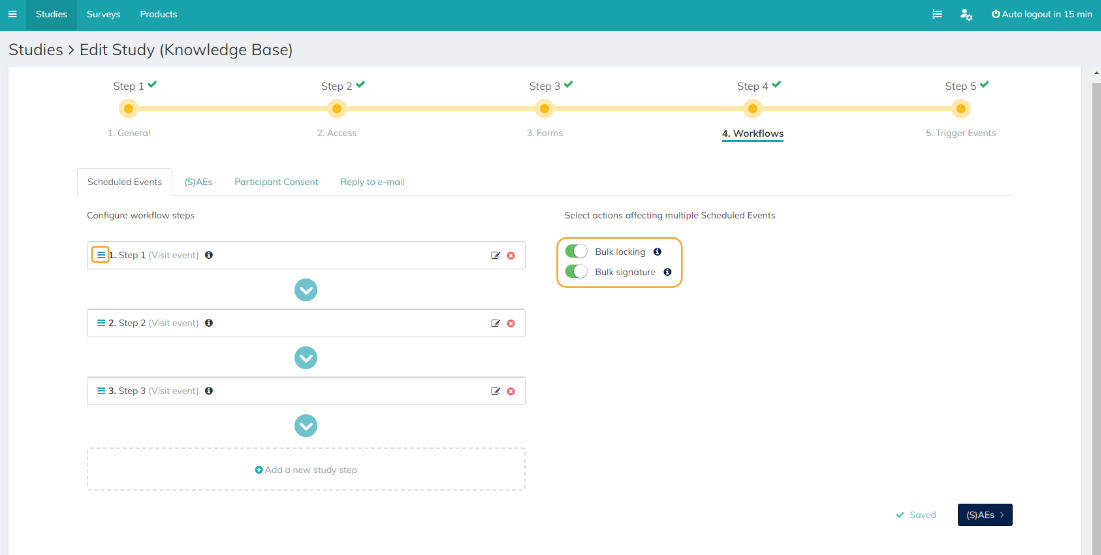This screenshot has height=555, width=1101.
Task: Edit workflow Step 1
Action: tap(496, 255)
